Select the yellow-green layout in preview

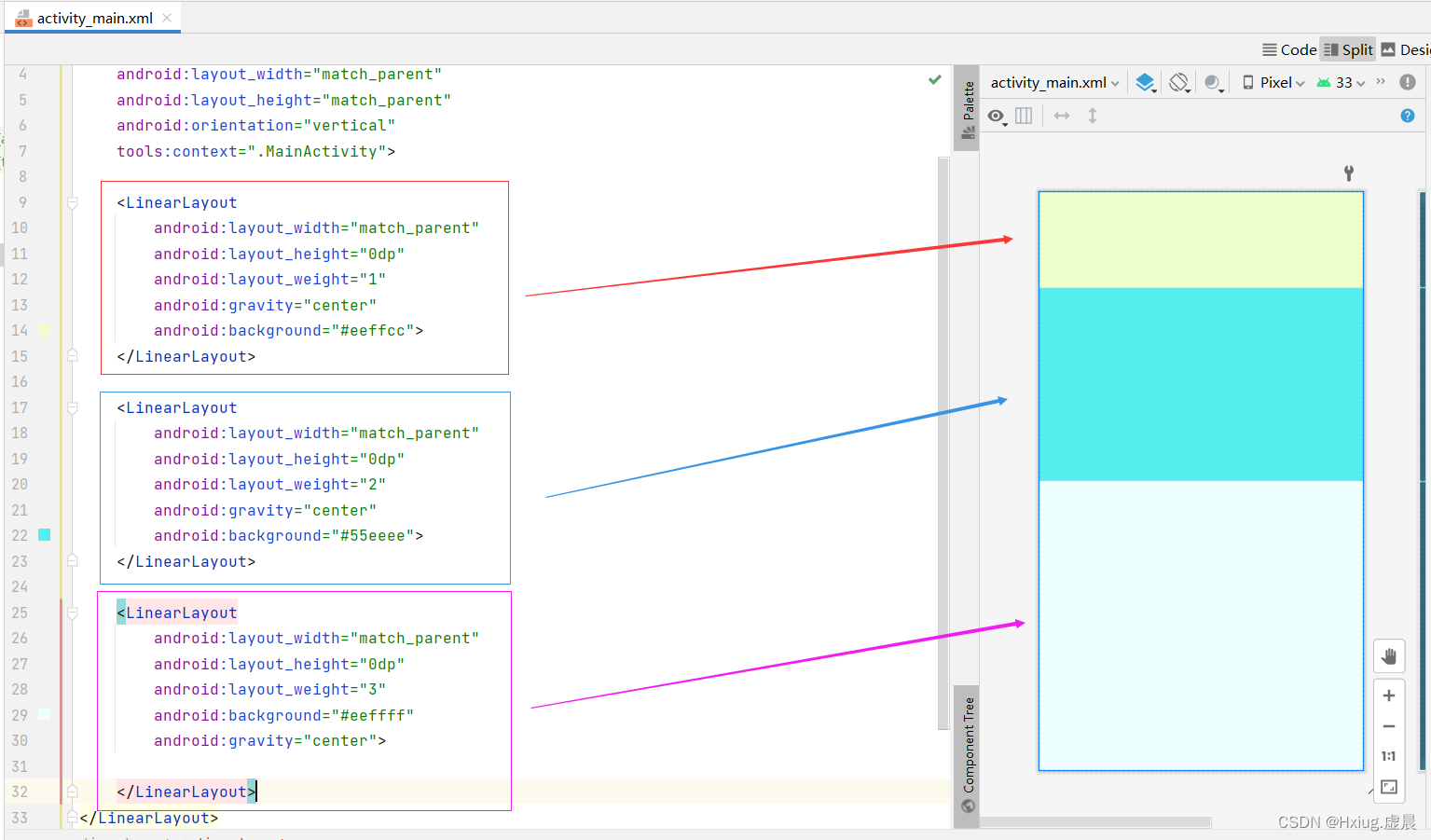(1201, 240)
